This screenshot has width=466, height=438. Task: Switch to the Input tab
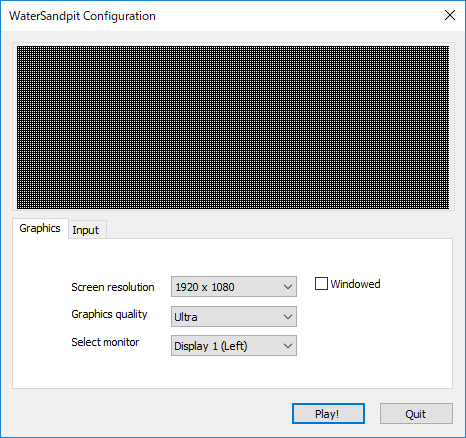click(x=87, y=230)
